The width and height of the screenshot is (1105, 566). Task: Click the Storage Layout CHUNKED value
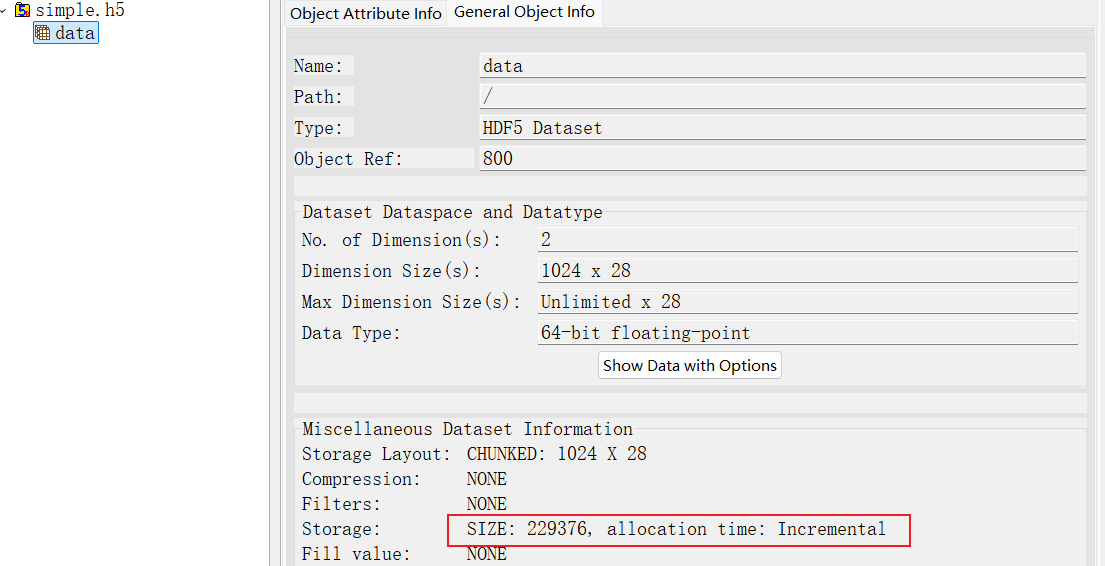click(x=556, y=454)
